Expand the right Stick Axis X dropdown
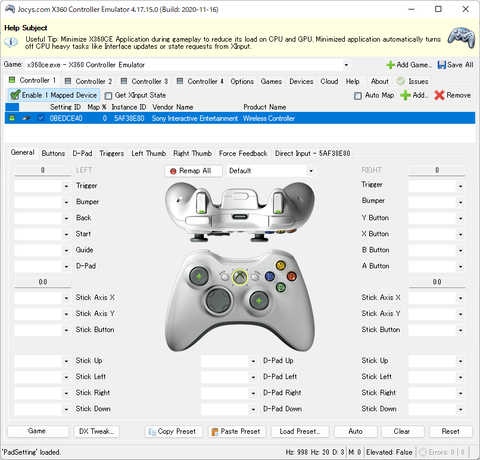480x460 pixels. pos(460,298)
